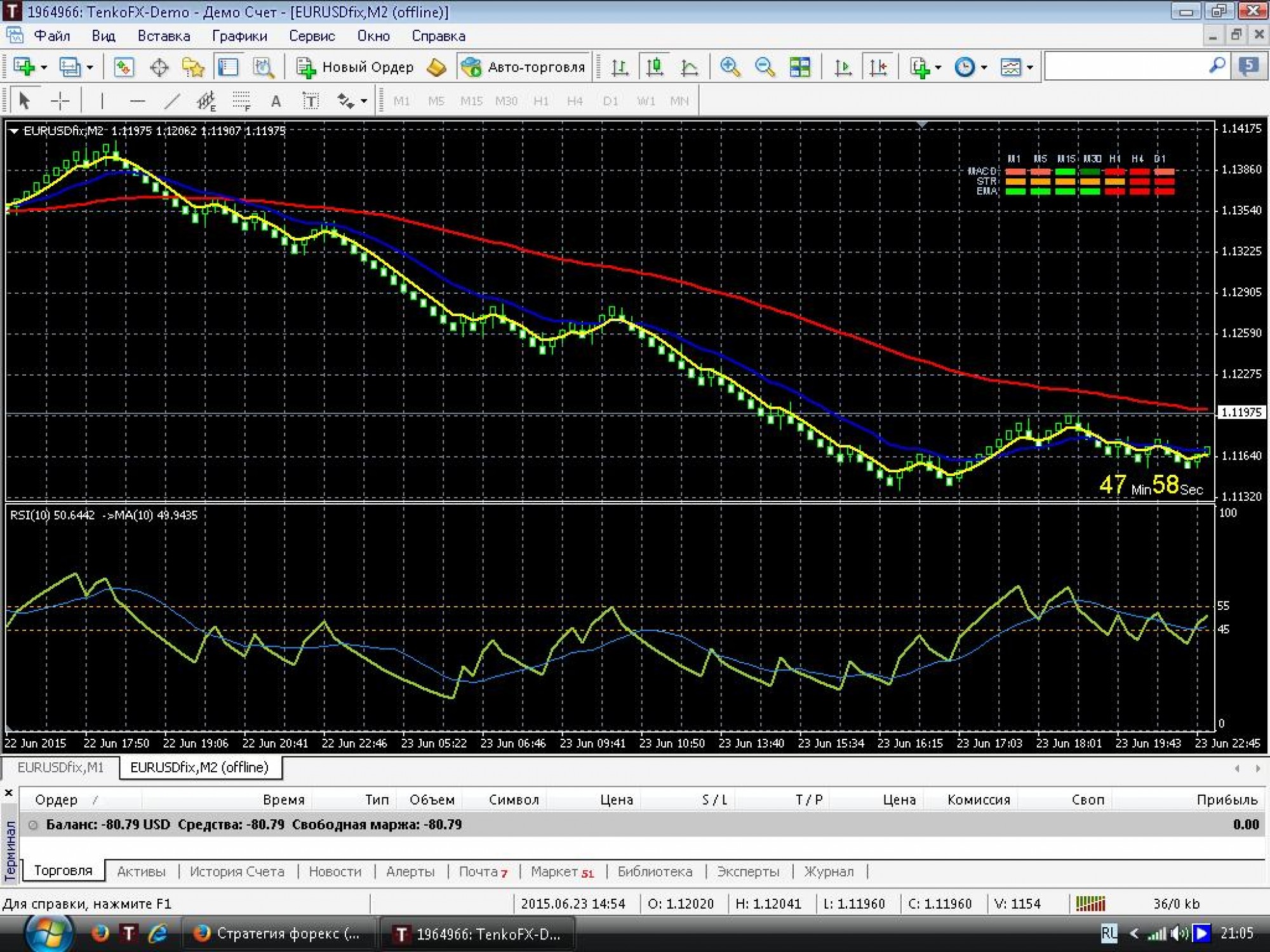The height and width of the screenshot is (952, 1270).
Task: Switch to the EURUSDfix,M1 chart tab
Action: coord(60,767)
